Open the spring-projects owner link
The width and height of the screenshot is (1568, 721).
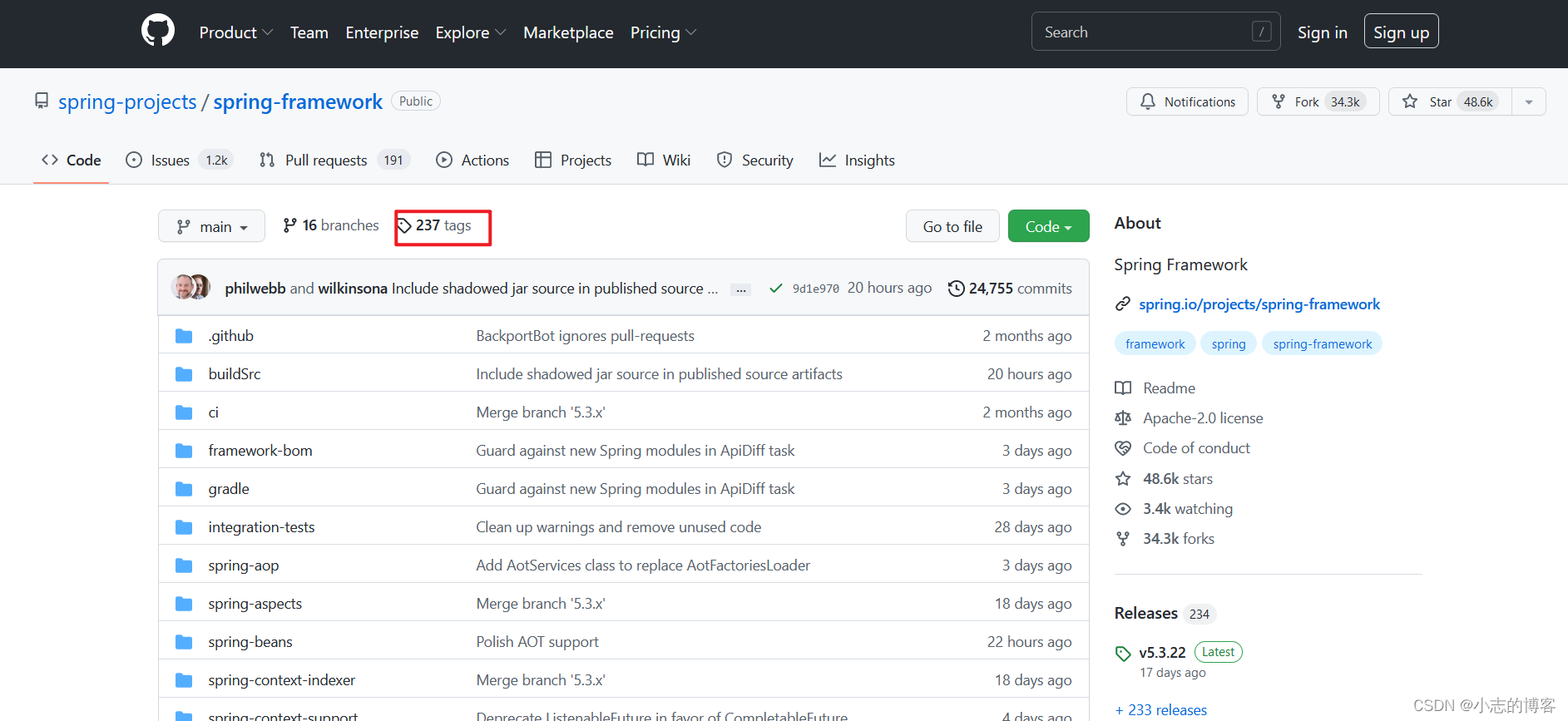(127, 101)
